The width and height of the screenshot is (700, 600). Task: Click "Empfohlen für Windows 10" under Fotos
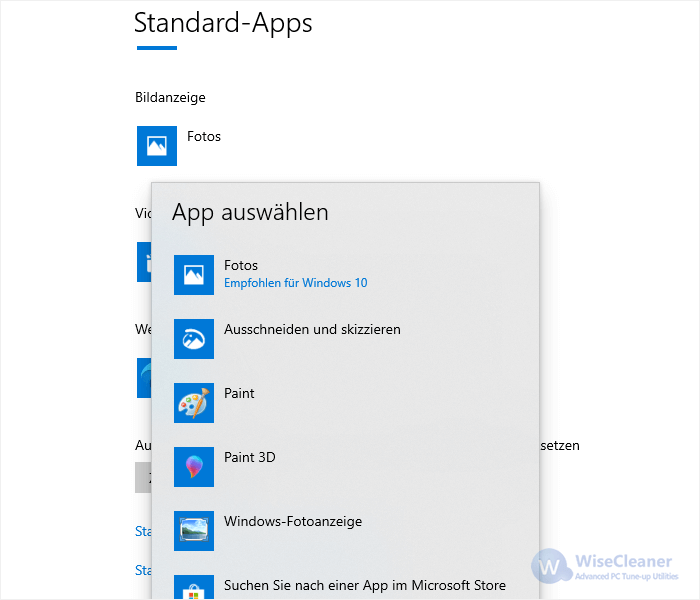pyautogui.click(x=295, y=283)
